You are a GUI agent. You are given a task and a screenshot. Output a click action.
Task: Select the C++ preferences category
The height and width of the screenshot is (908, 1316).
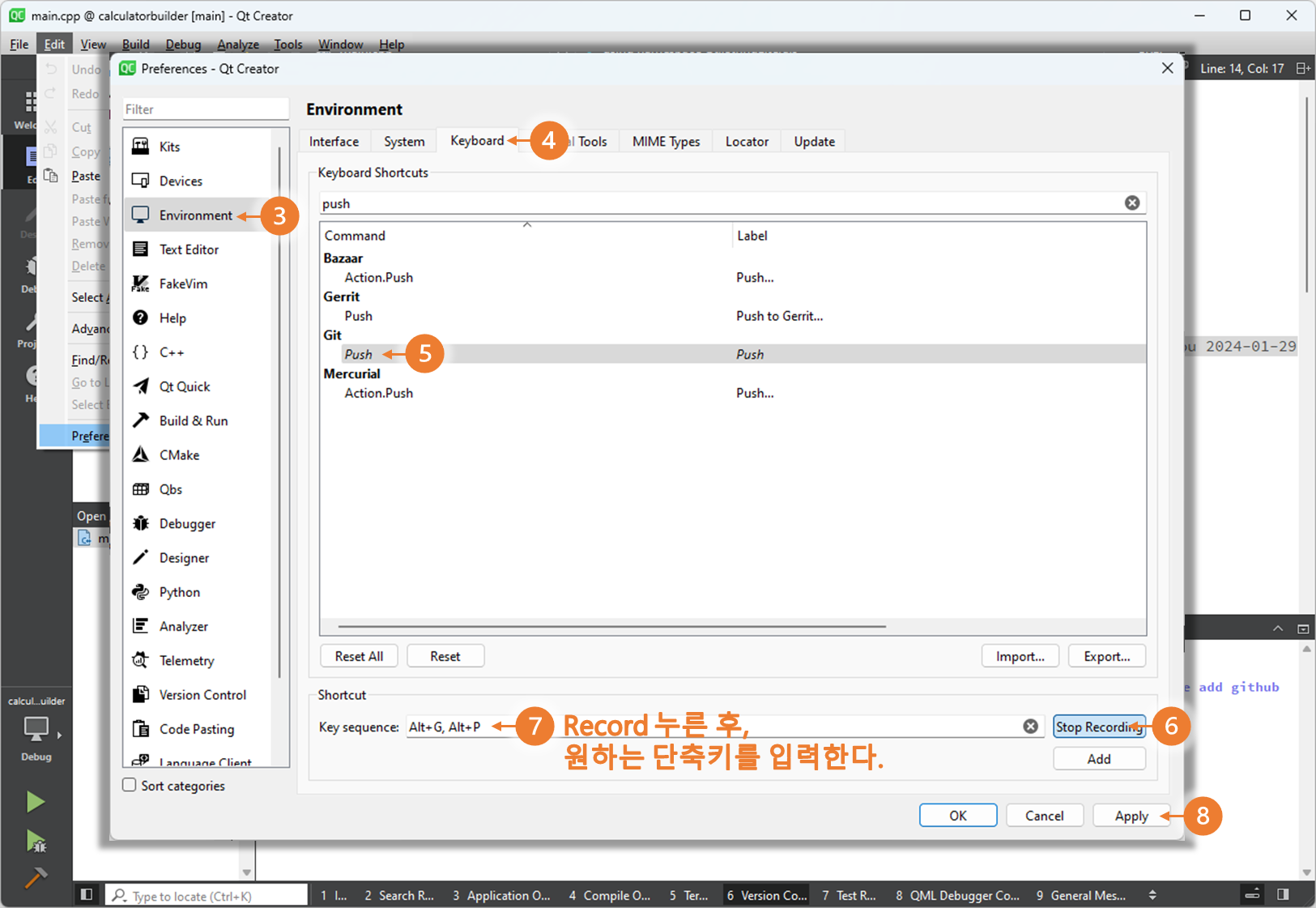200,352
